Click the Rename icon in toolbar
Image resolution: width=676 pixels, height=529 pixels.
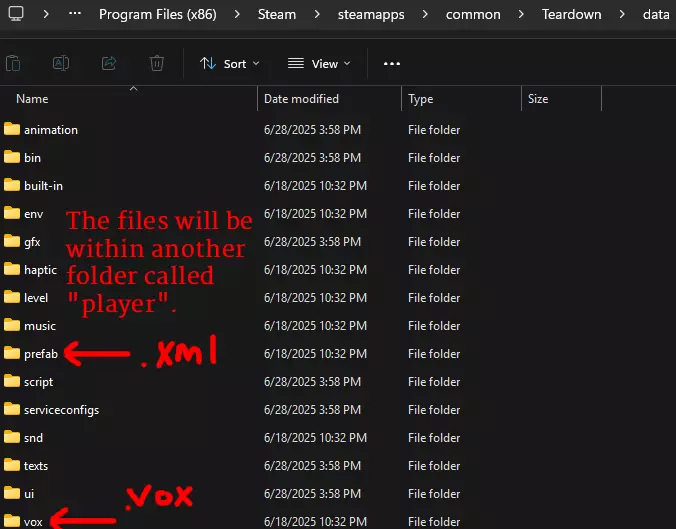click(x=61, y=63)
